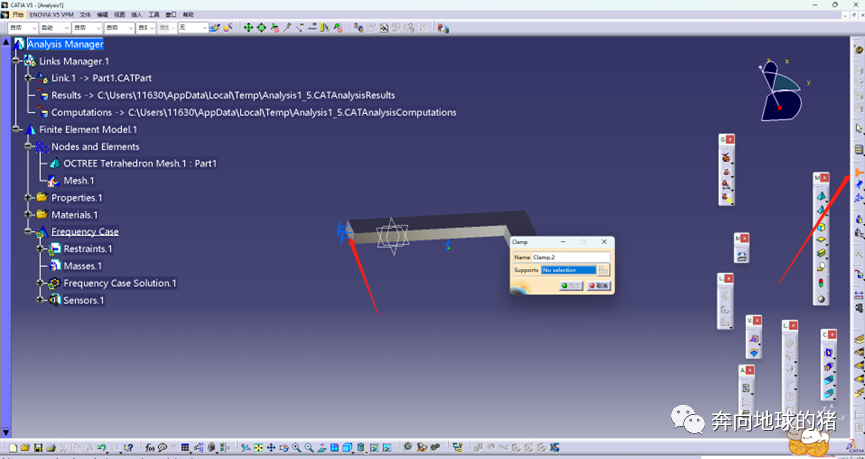865x459 pixels.
Task: Open the Isometric quick view cube icon
Action: (x=348, y=447)
